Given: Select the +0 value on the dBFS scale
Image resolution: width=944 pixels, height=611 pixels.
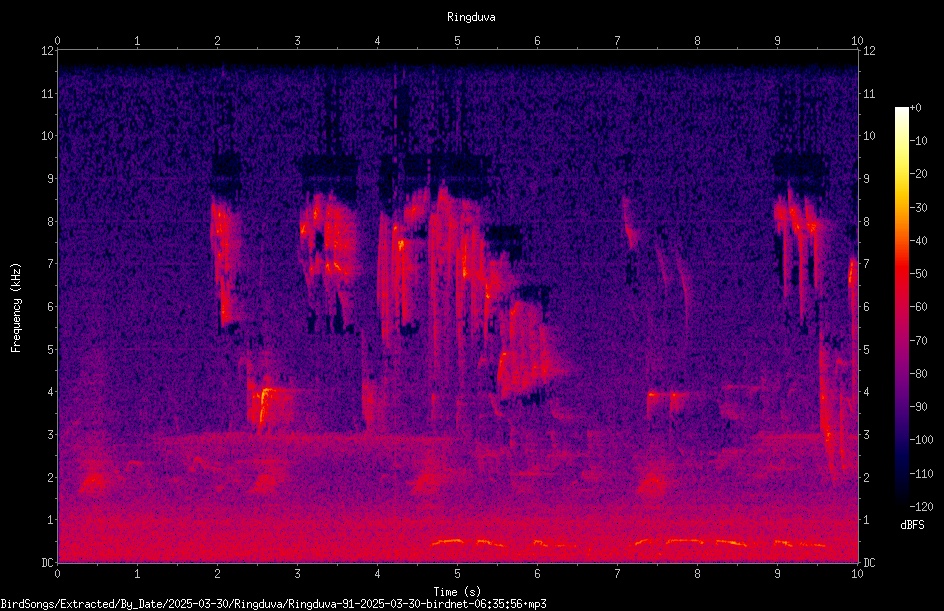Looking at the screenshot, I should pos(915,108).
